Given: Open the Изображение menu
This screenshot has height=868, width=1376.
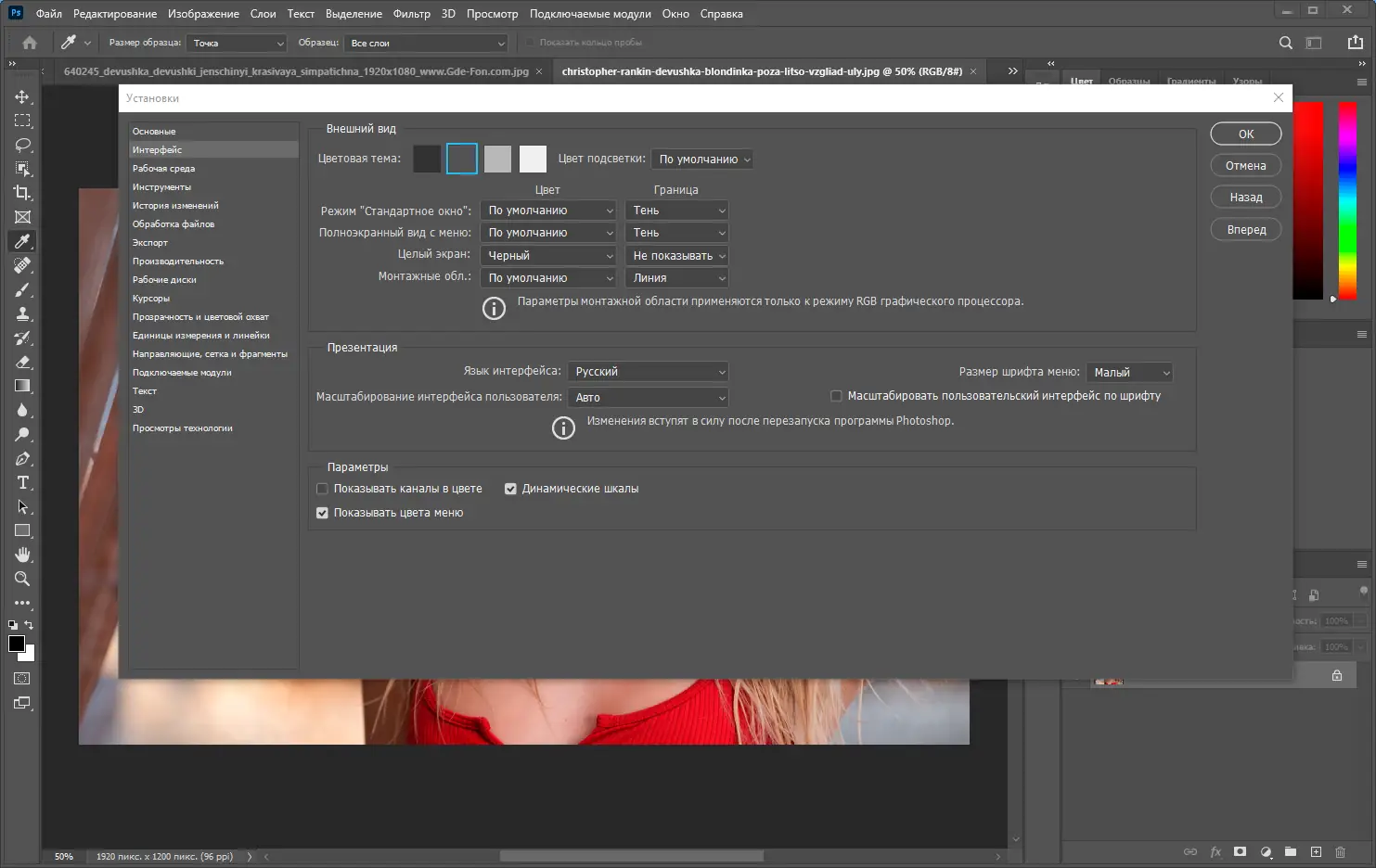Looking at the screenshot, I should (203, 14).
